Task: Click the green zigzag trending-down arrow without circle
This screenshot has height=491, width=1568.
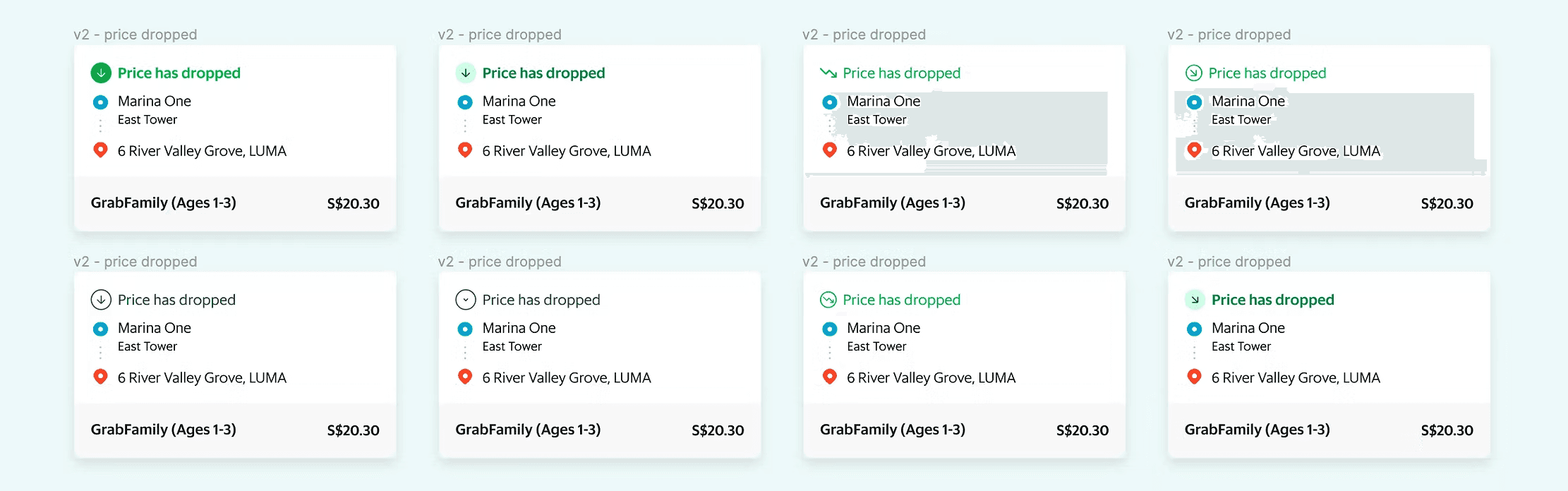Action: click(x=828, y=73)
